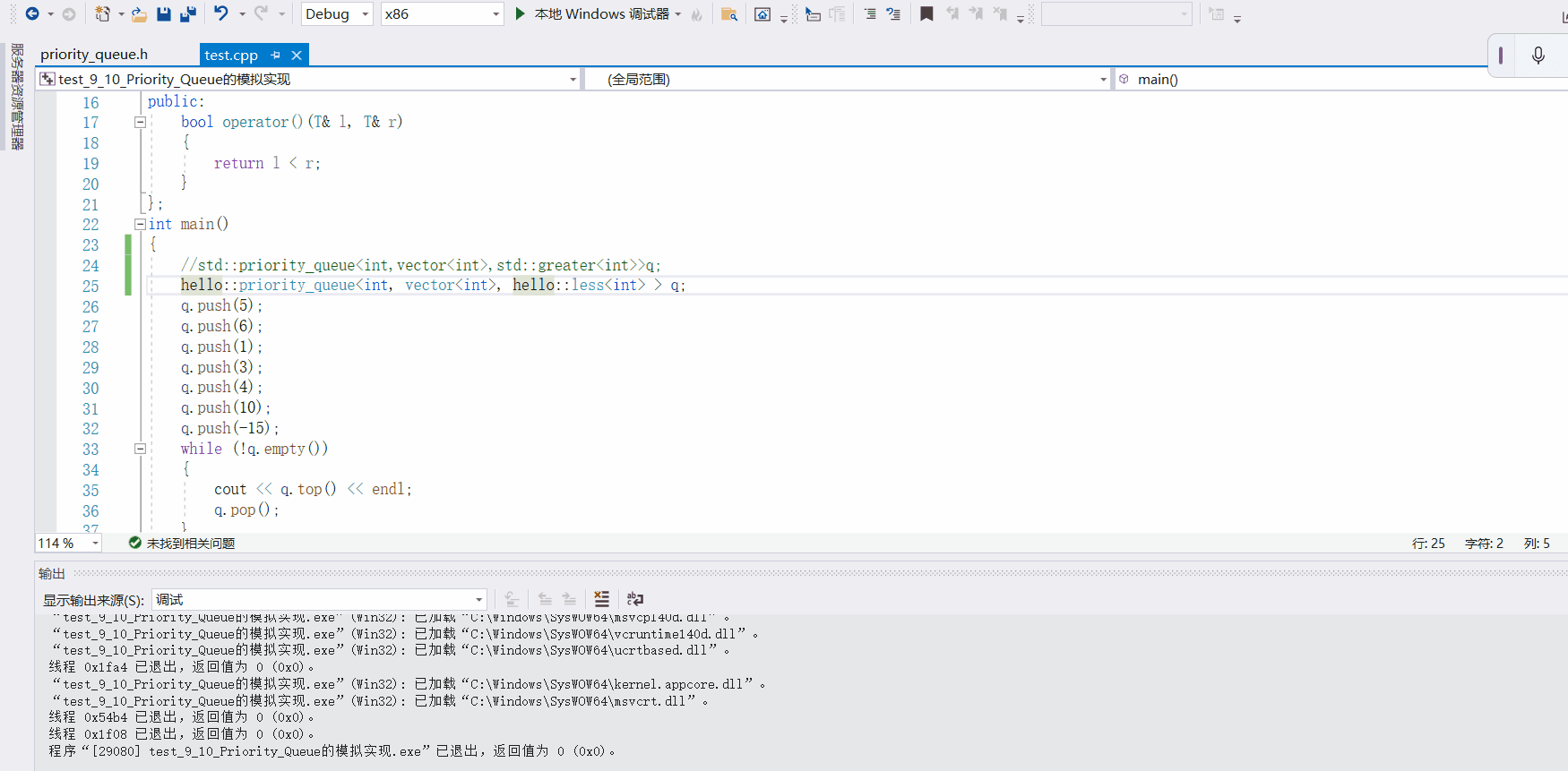Screen dimensions: 1568x771
Task: Open the undo history dropdown arrow
Action: (242, 14)
